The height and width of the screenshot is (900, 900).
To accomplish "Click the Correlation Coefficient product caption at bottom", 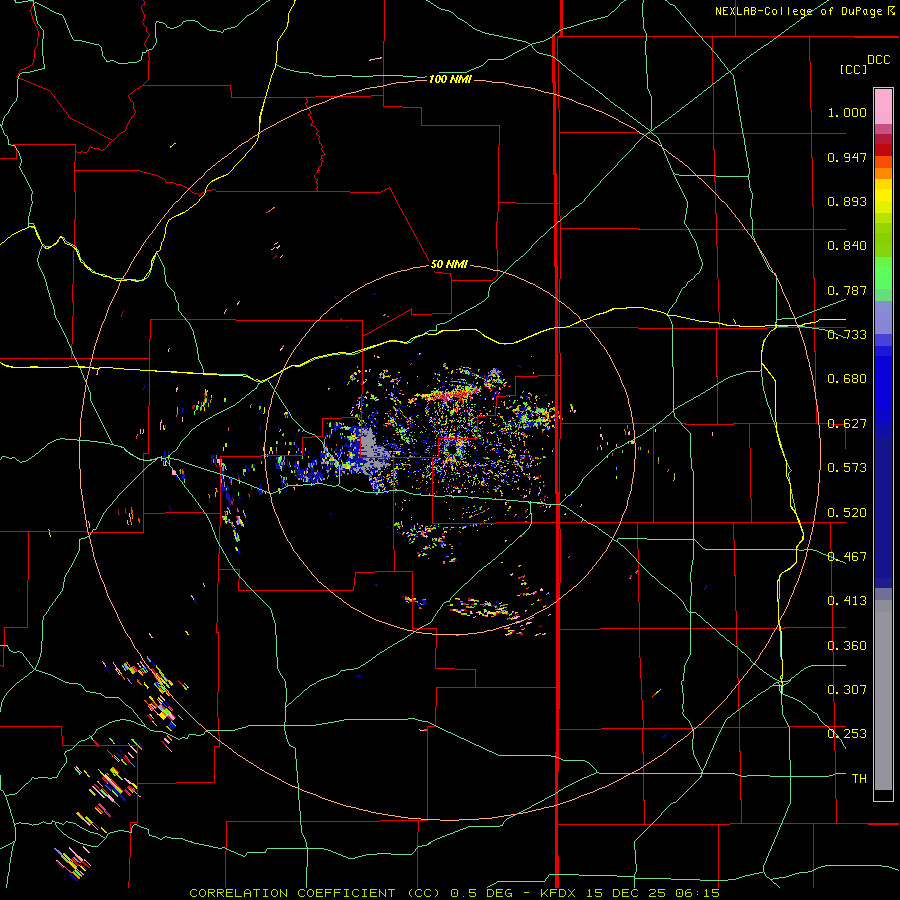I will 454,893.
